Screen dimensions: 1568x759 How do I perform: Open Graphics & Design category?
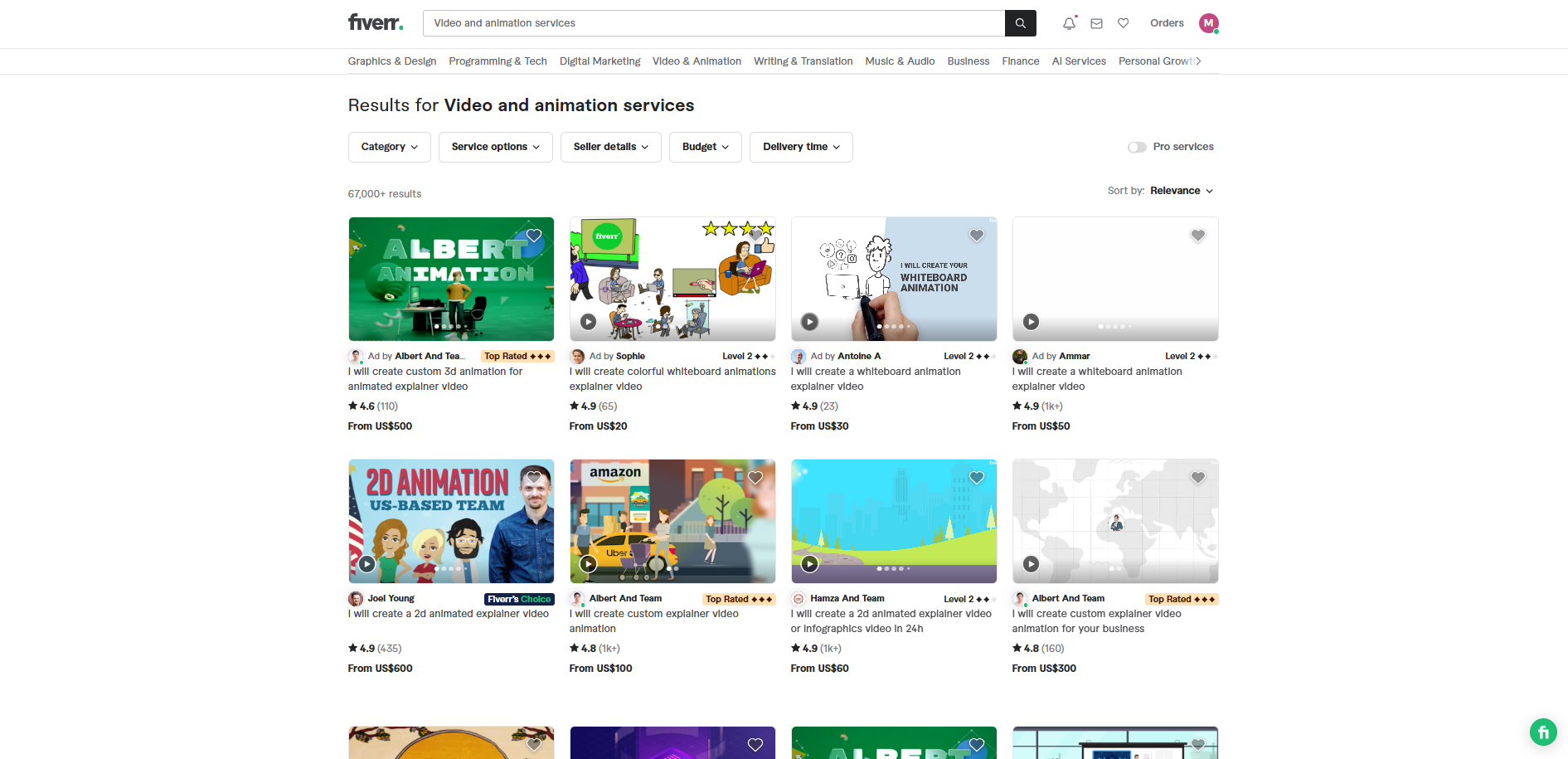[x=392, y=61]
